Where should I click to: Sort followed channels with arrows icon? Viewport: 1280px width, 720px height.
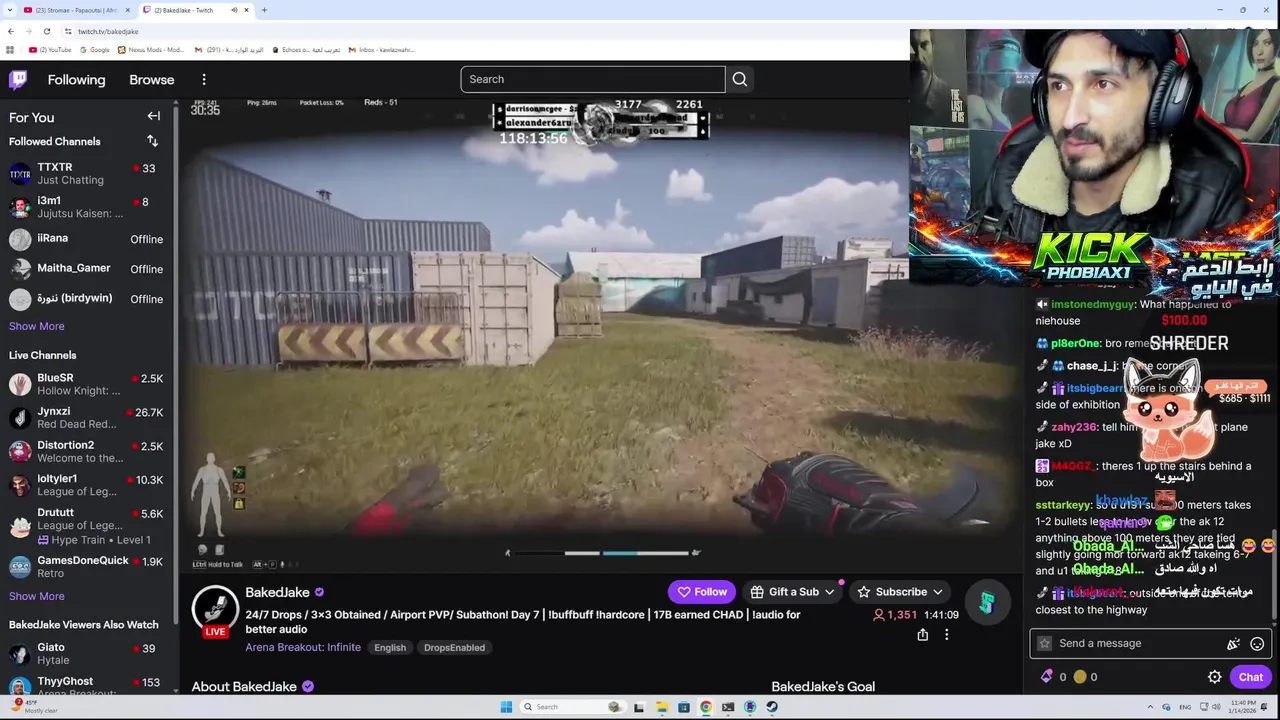(152, 141)
